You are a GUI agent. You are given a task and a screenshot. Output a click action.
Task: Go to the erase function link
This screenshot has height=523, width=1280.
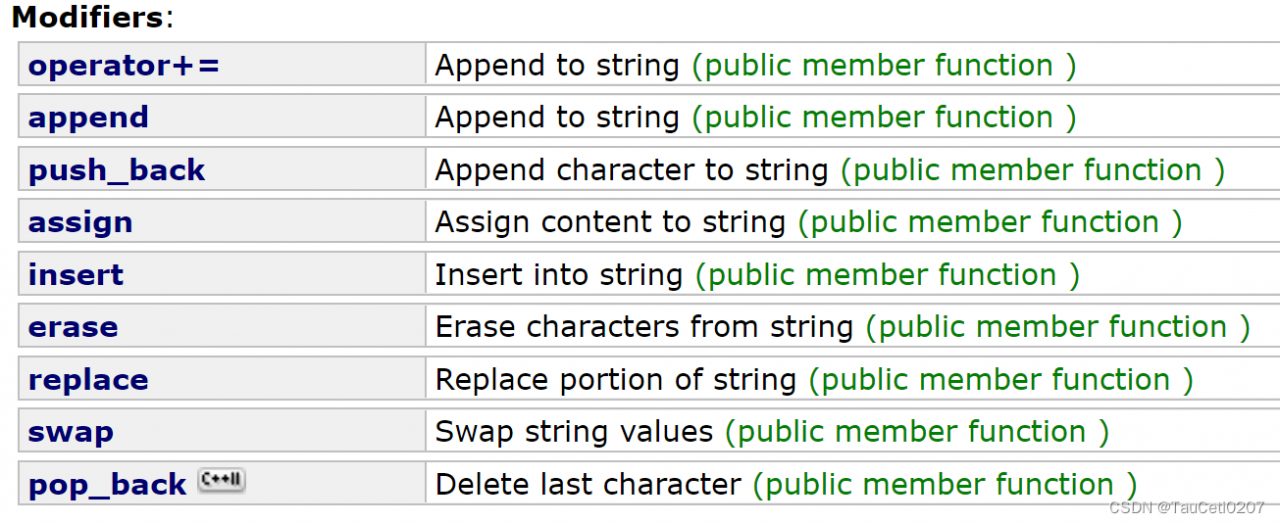[x=73, y=327]
